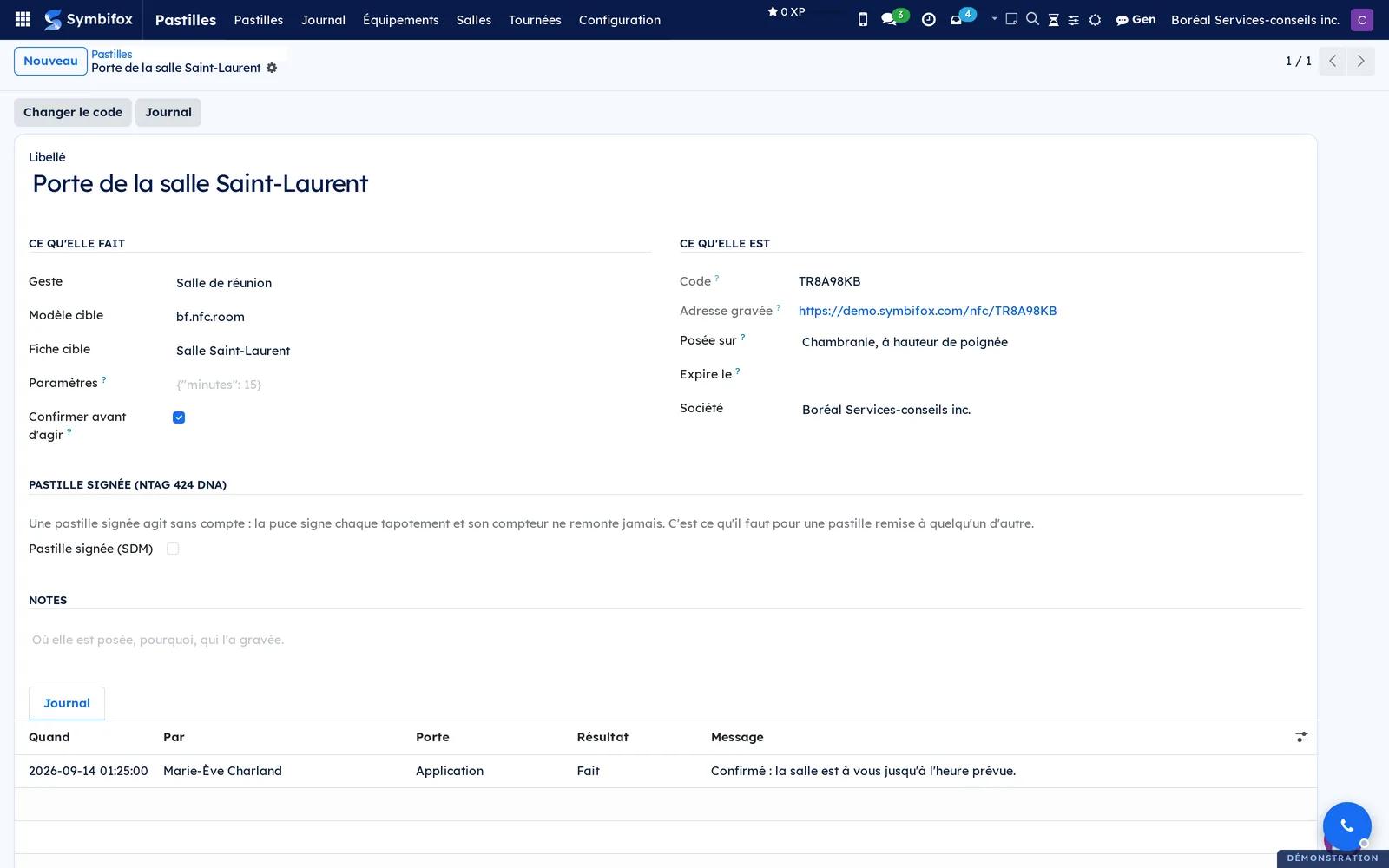The image size is (1389, 868).
Task: Open column options sliders icon in Journal table
Action: coord(1301,737)
